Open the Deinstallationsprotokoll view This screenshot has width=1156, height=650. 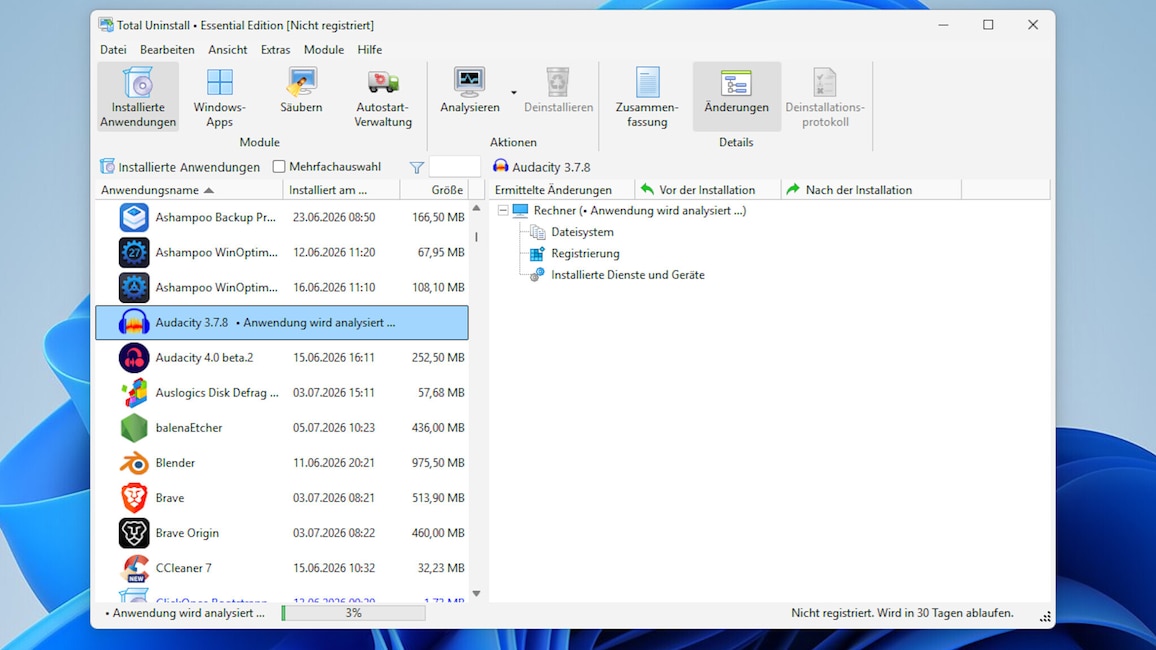click(825, 97)
